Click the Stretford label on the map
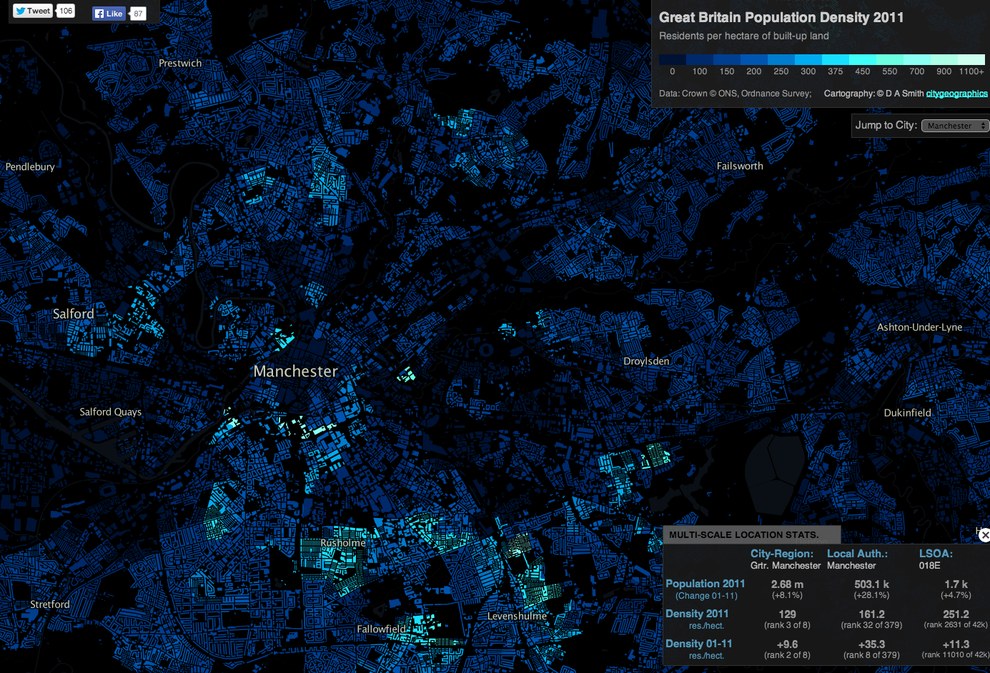Viewport: 990px width, 673px height. point(50,604)
